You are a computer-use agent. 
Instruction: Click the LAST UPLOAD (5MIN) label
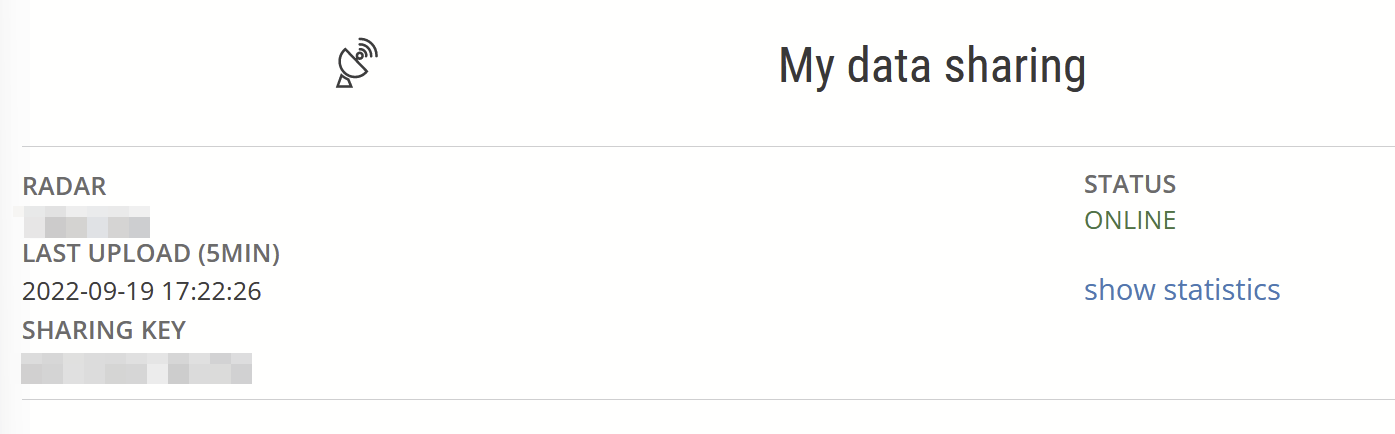(x=151, y=254)
